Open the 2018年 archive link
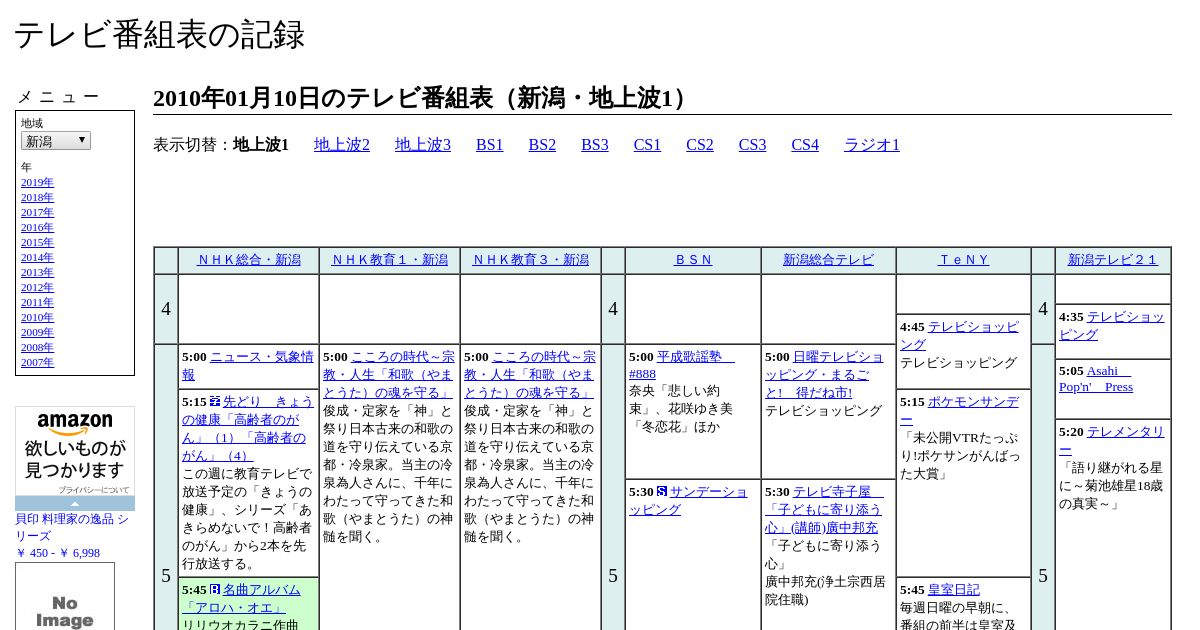 [x=37, y=197]
